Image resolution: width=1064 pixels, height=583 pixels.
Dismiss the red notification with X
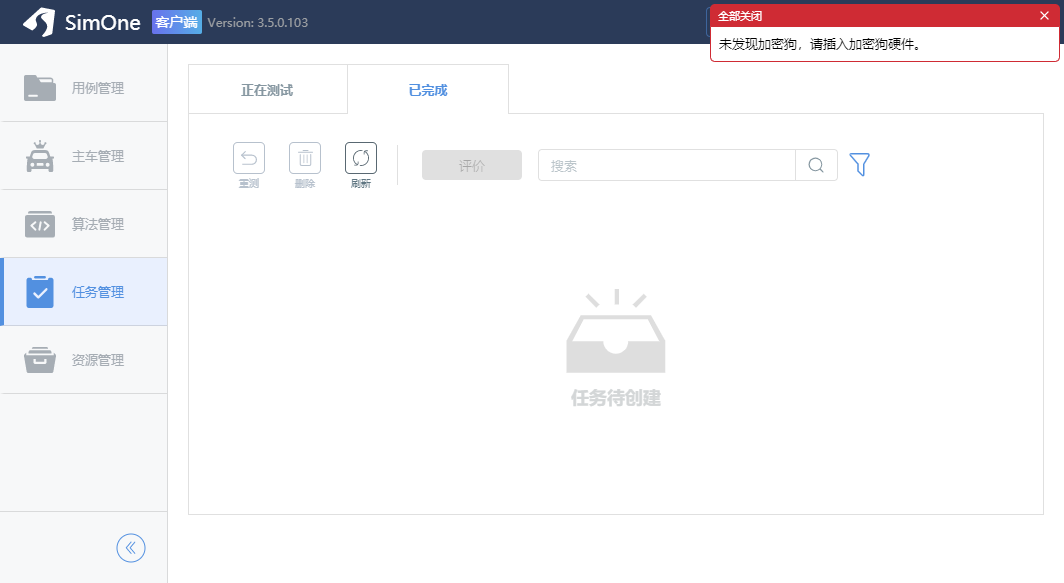click(1044, 16)
